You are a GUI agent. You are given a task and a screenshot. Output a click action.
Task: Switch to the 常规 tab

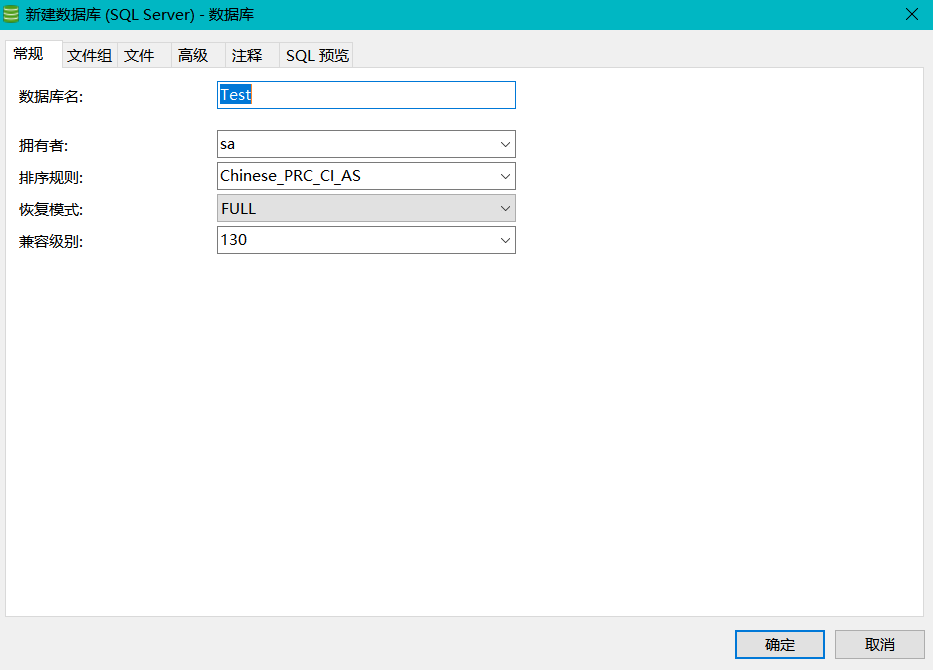(x=33, y=54)
